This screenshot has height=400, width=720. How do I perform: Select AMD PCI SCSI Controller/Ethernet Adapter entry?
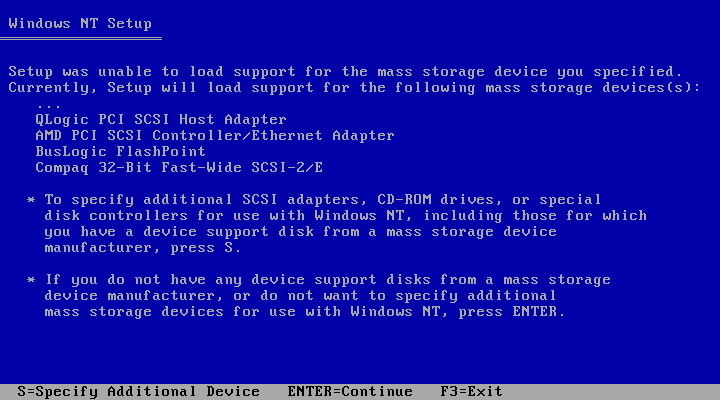pos(214,135)
